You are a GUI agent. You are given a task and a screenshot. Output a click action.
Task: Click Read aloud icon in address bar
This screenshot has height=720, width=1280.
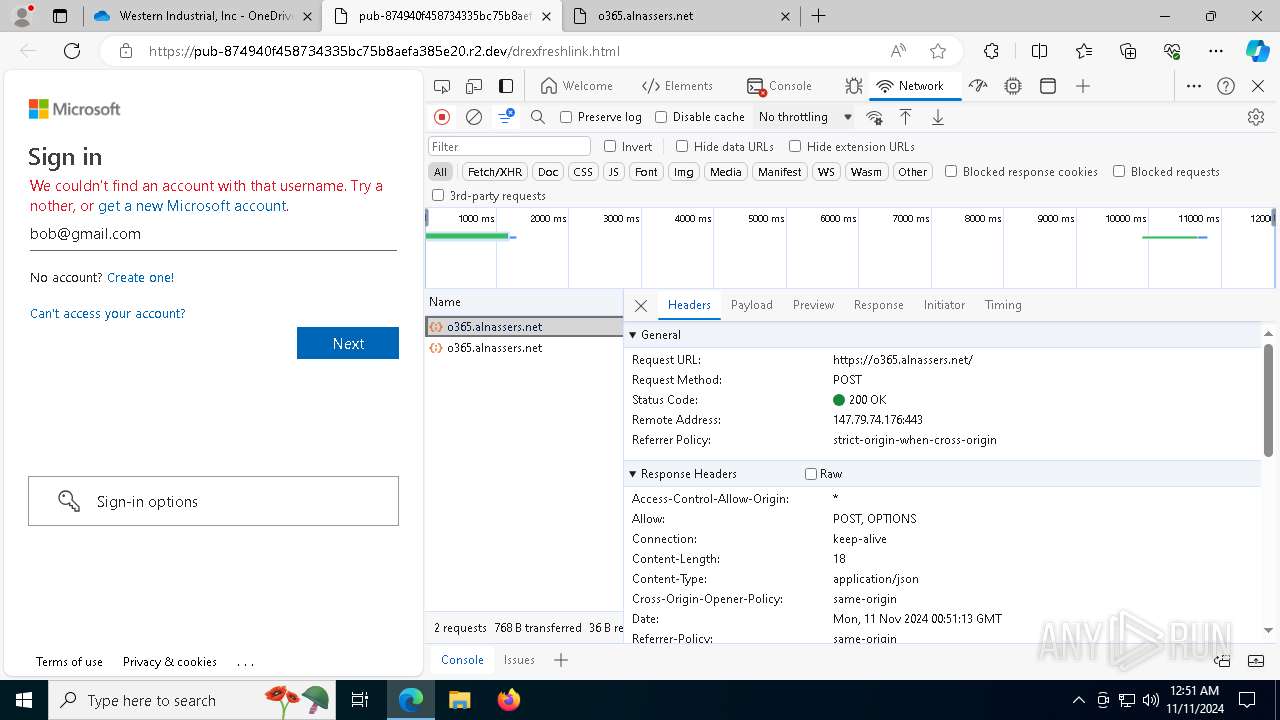898,51
